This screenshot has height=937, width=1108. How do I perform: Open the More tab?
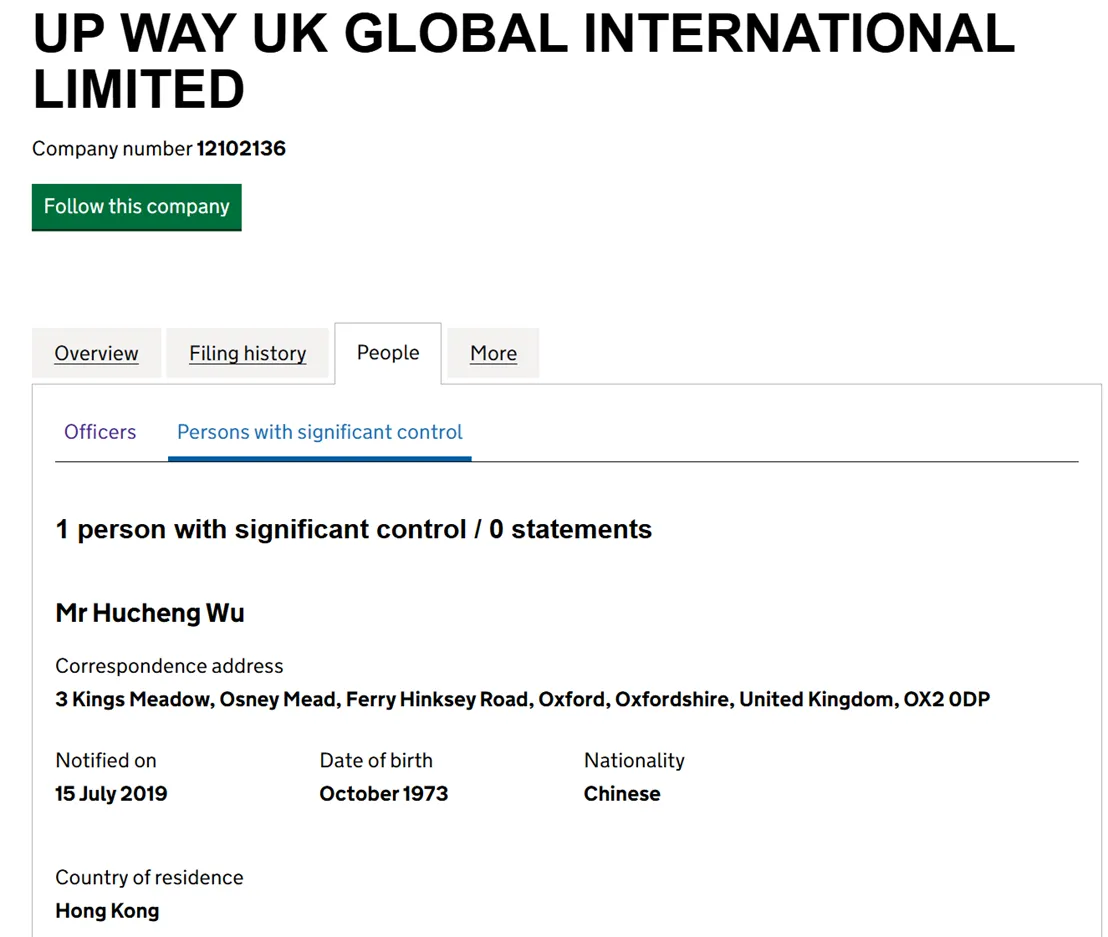pos(493,353)
